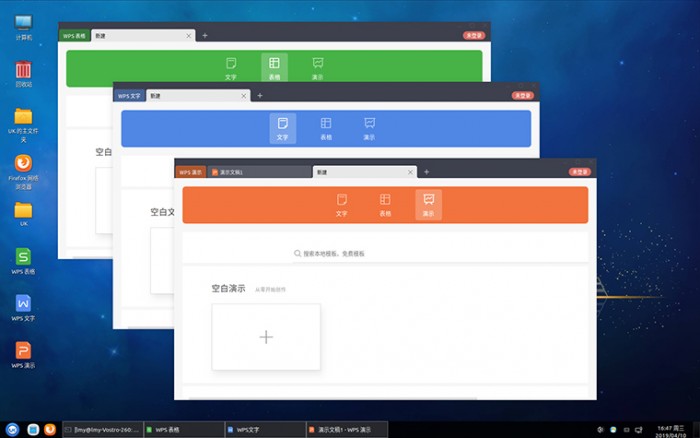Open WPS 表格 desktop shortcut
Viewport: 700px width, 438px height.
tap(23, 261)
